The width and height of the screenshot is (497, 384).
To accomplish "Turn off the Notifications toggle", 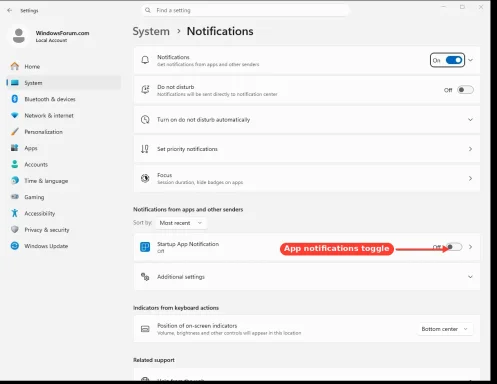I will (x=454, y=60).
